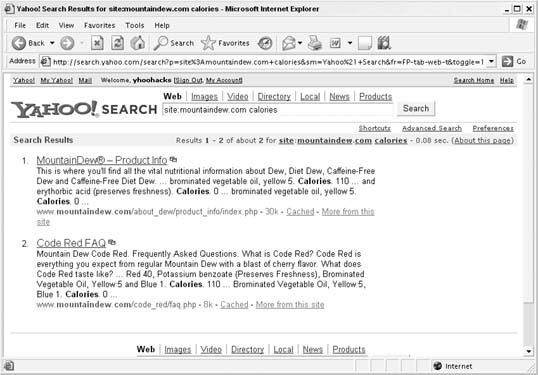Open the MountainDew Product Info result
Viewport: 538px width, 375px height.
(102, 160)
